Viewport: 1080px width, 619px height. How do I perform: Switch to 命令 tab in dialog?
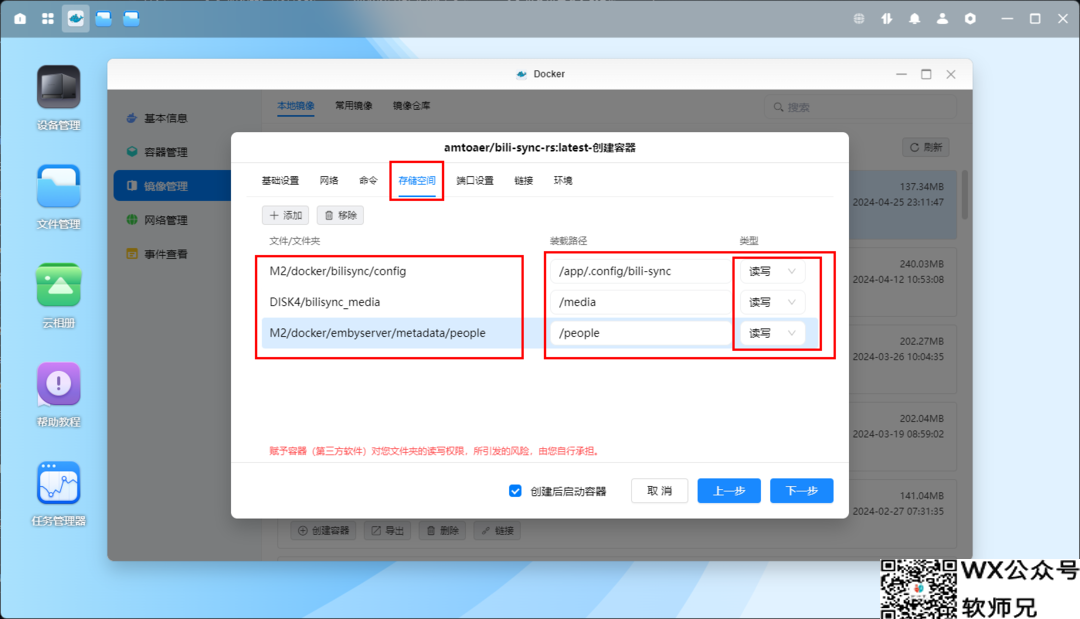tap(368, 180)
